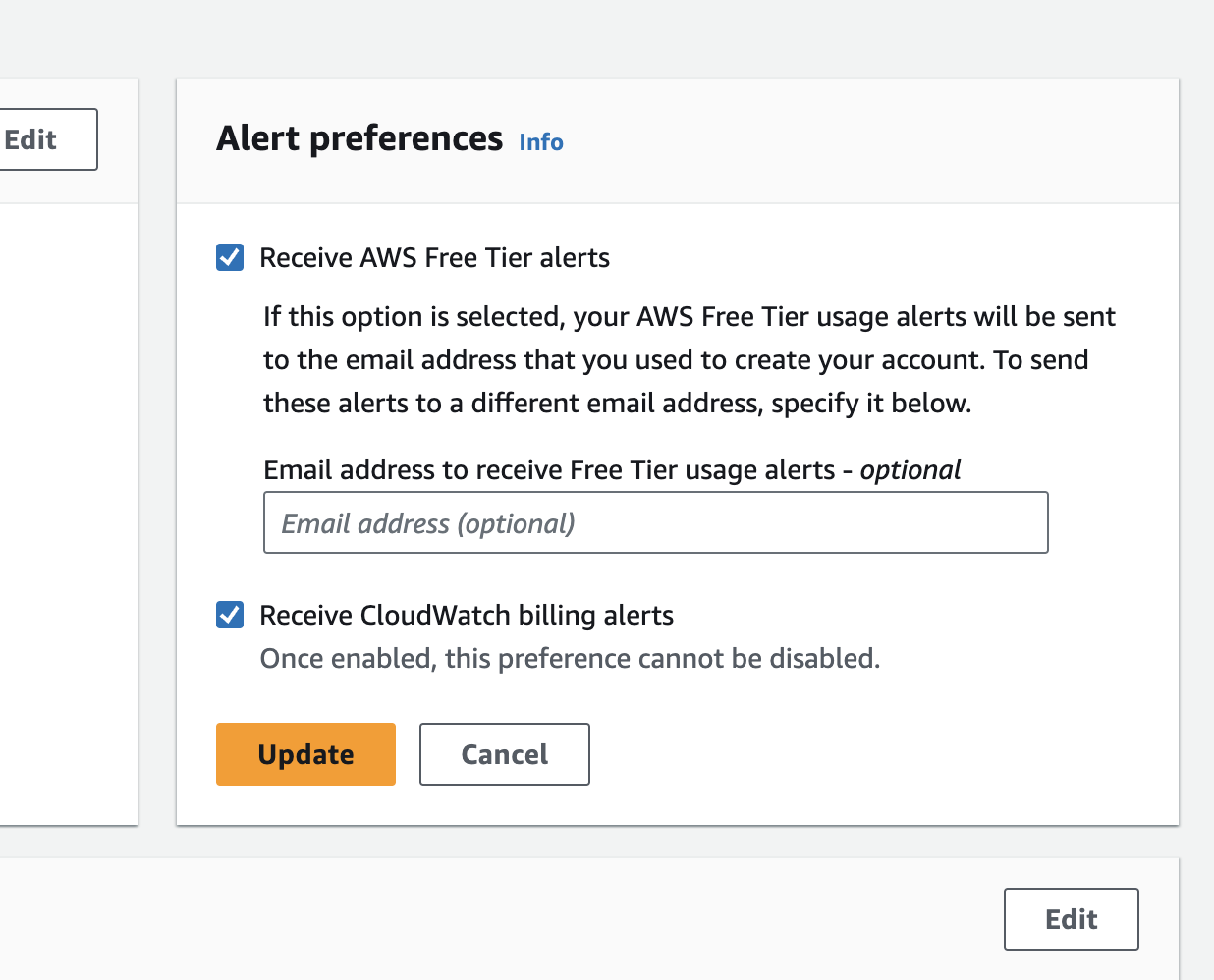This screenshot has width=1214, height=980.
Task: Open the Info link beside Alert preferences
Action: [x=541, y=142]
